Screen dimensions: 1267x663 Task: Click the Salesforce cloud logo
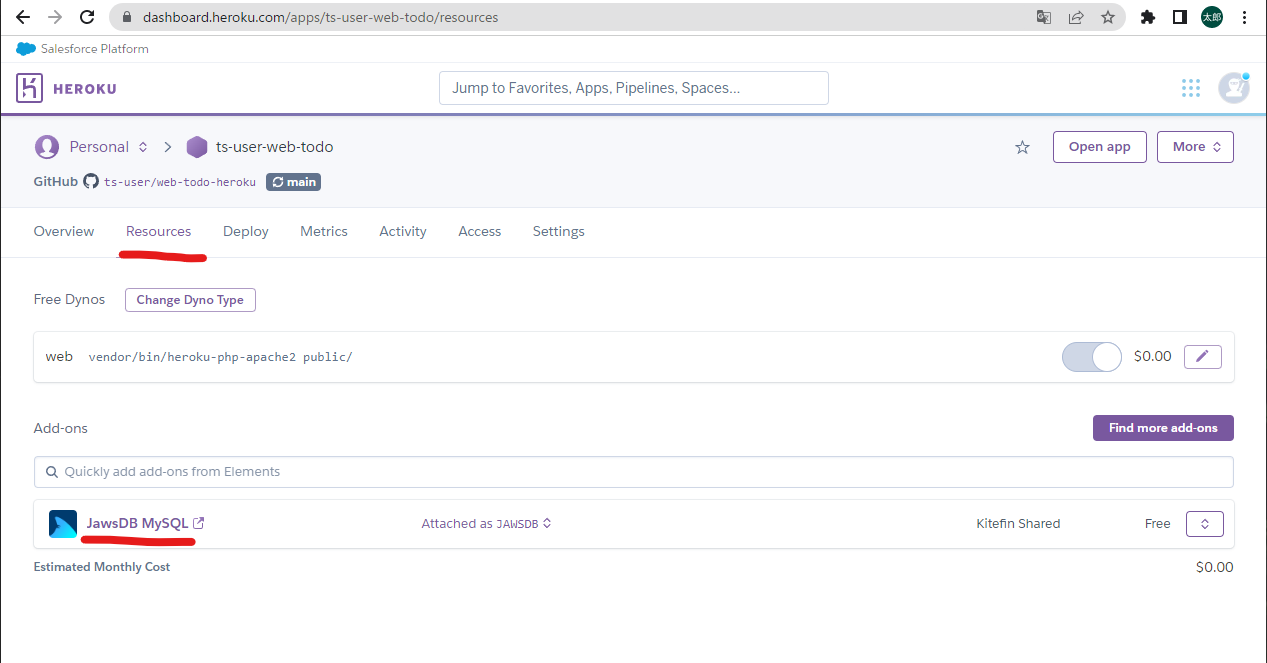pyautogui.click(x=26, y=49)
